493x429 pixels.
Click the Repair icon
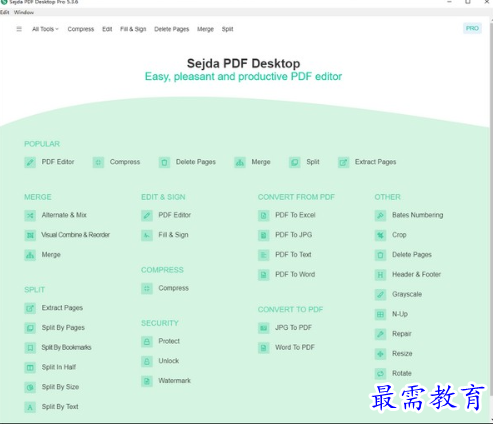point(380,334)
